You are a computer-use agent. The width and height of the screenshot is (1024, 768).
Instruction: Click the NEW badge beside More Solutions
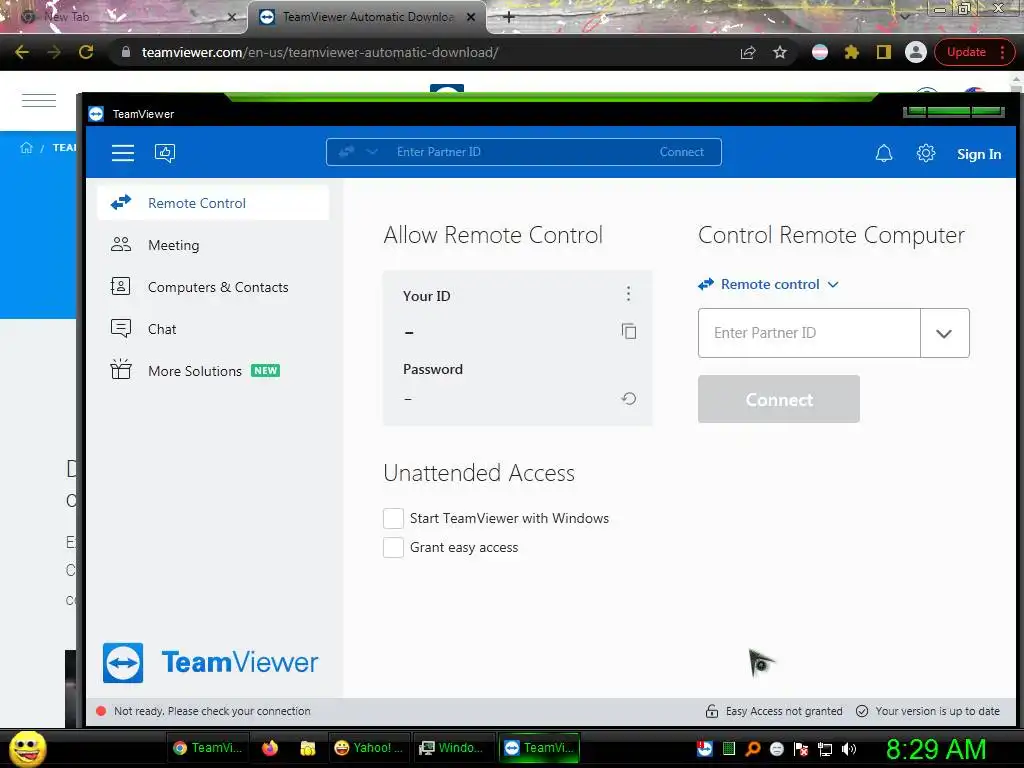coord(265,370)
